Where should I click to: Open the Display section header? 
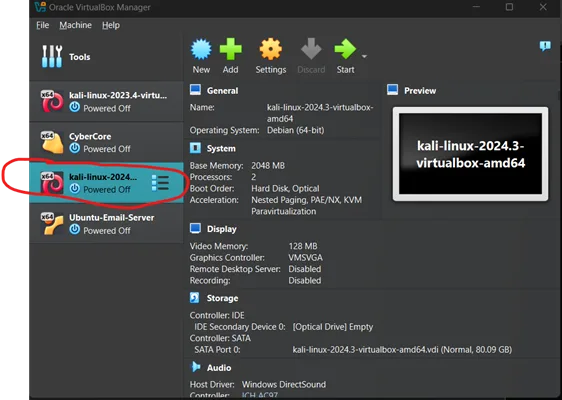click(x=222, y=229)
